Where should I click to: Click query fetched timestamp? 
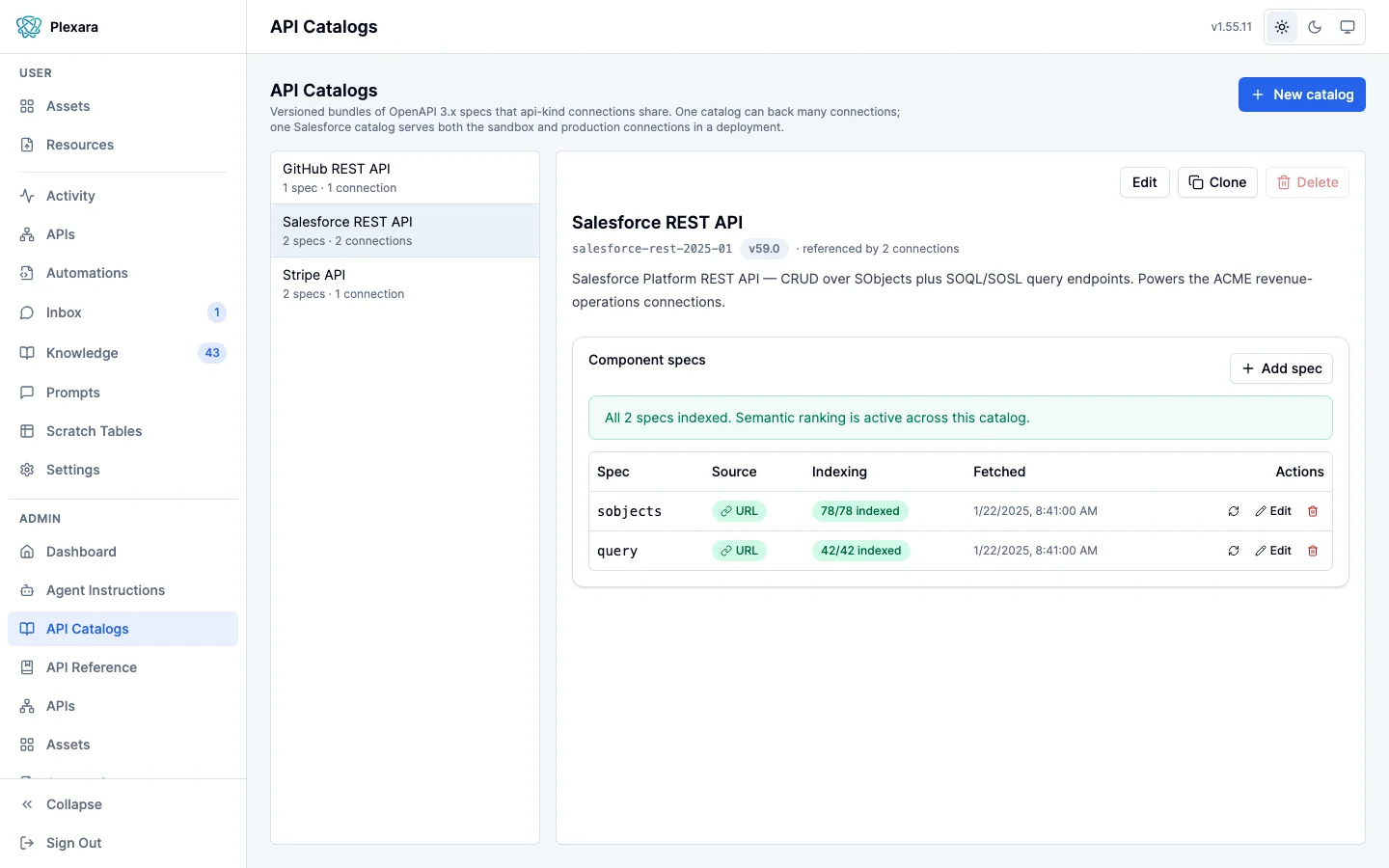pos(1035,551)
